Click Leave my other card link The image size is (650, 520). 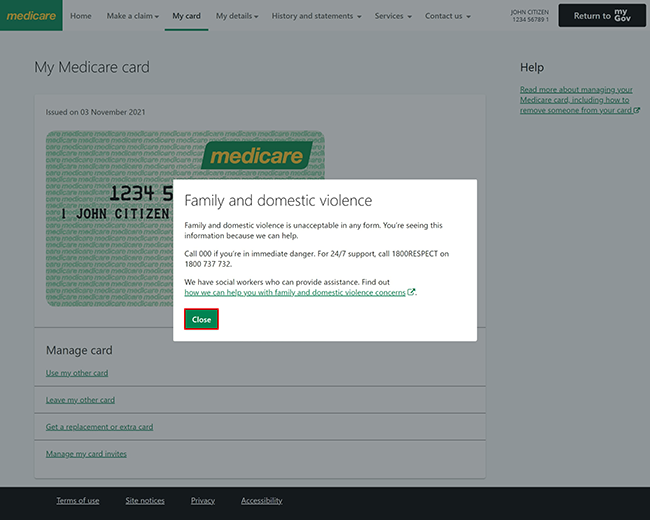80,400
